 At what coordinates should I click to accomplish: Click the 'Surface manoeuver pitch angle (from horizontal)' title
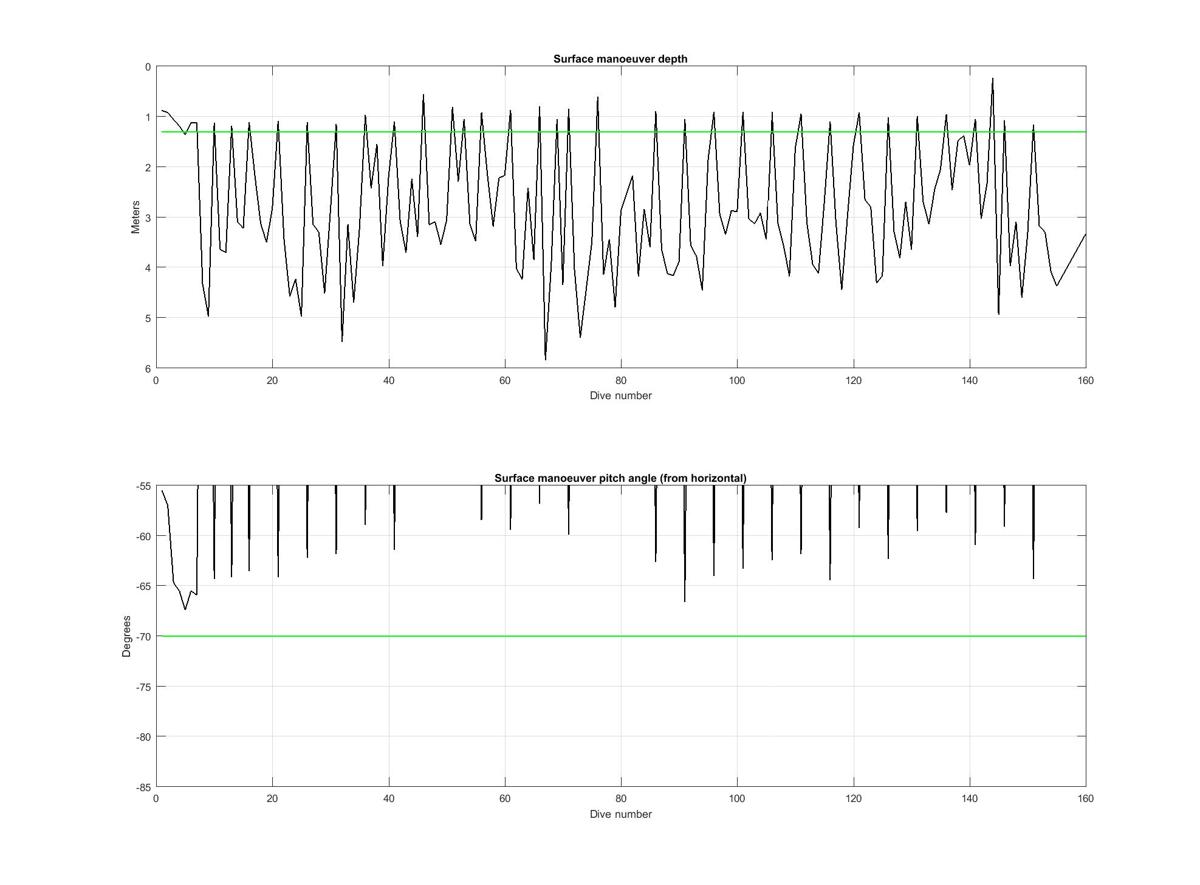tap(620, 478)
